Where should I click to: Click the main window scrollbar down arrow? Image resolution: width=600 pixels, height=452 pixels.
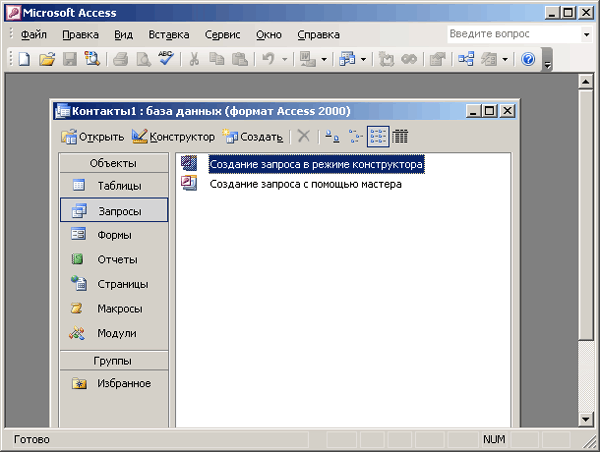coord(585,419)
